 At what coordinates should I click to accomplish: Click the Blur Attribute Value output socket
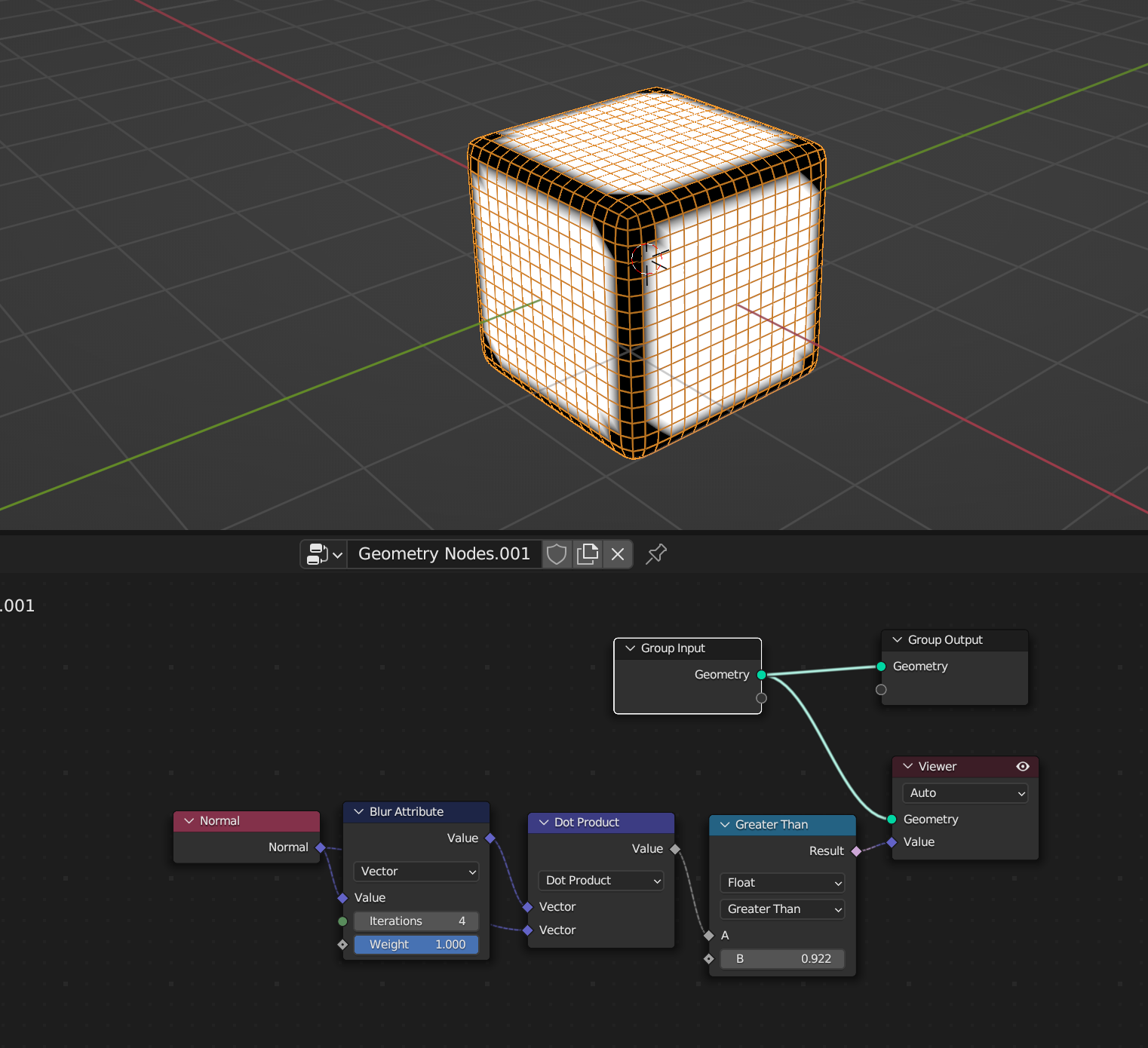(x=490, y=838)
